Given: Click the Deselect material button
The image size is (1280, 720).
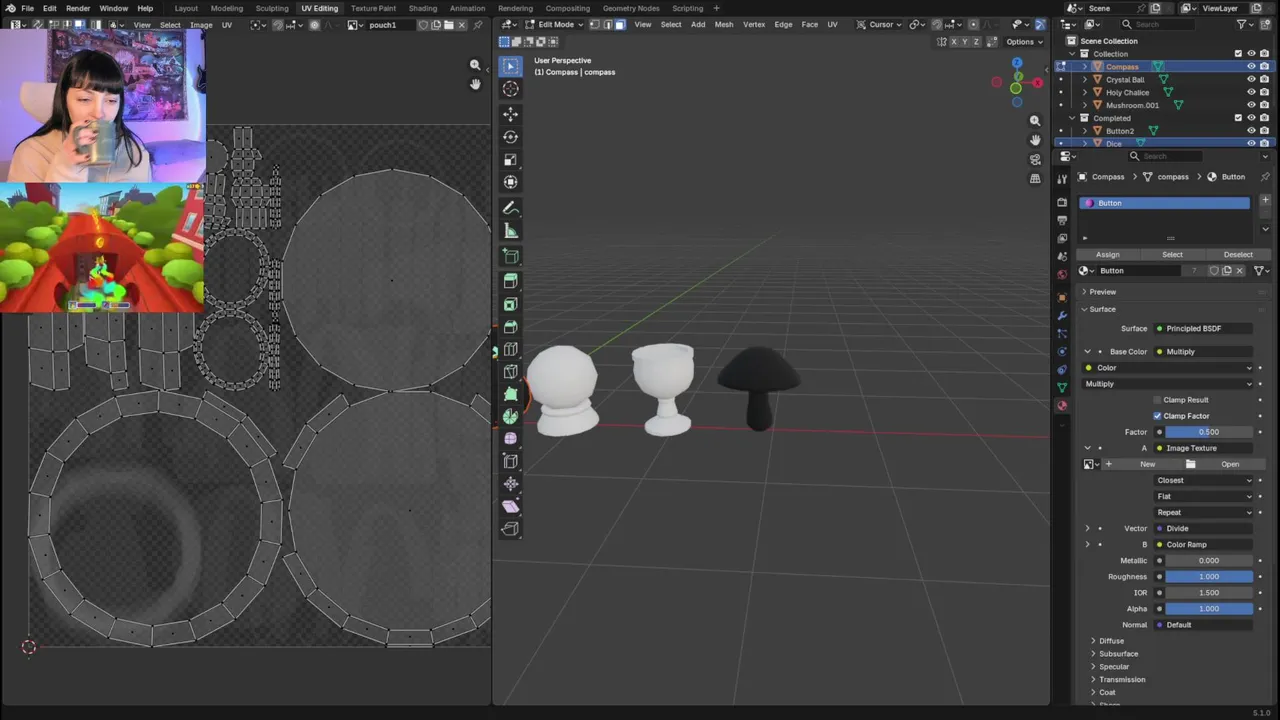Looking at the screenshot, I should [1238, 255].
